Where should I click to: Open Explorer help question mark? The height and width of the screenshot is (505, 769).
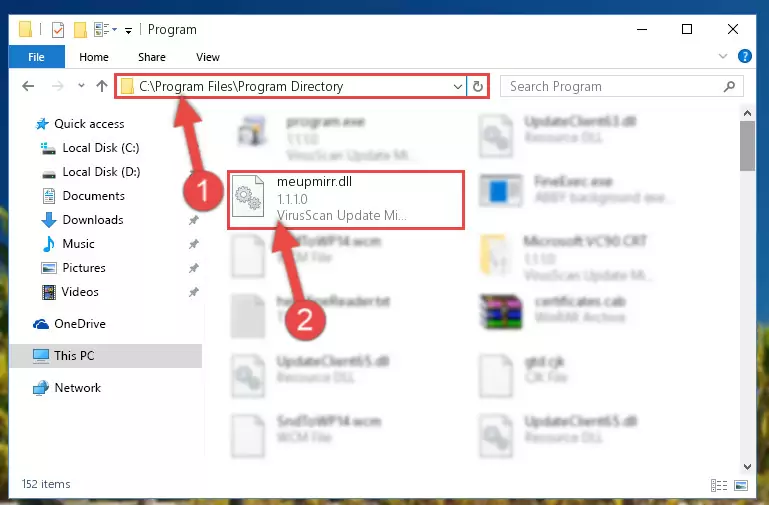coord(744,56)
